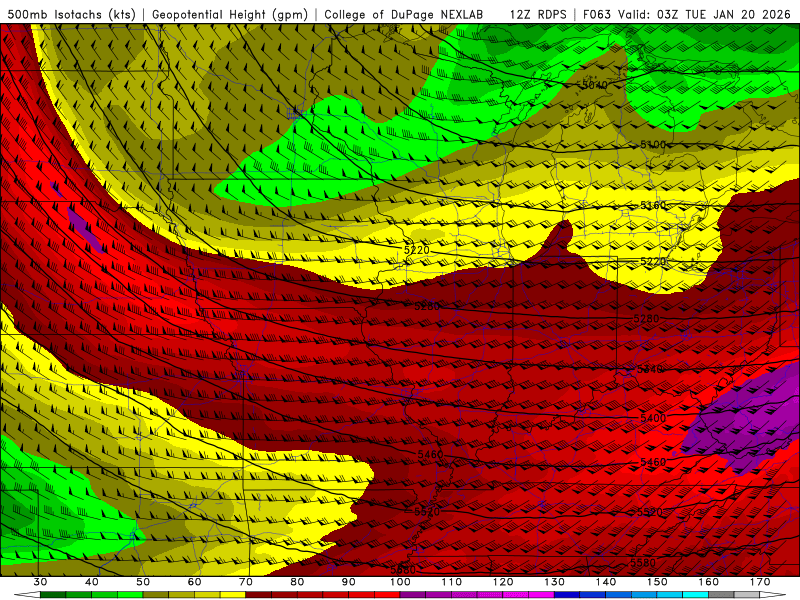Click the 5040 height contour label

[x=594, y=85]
